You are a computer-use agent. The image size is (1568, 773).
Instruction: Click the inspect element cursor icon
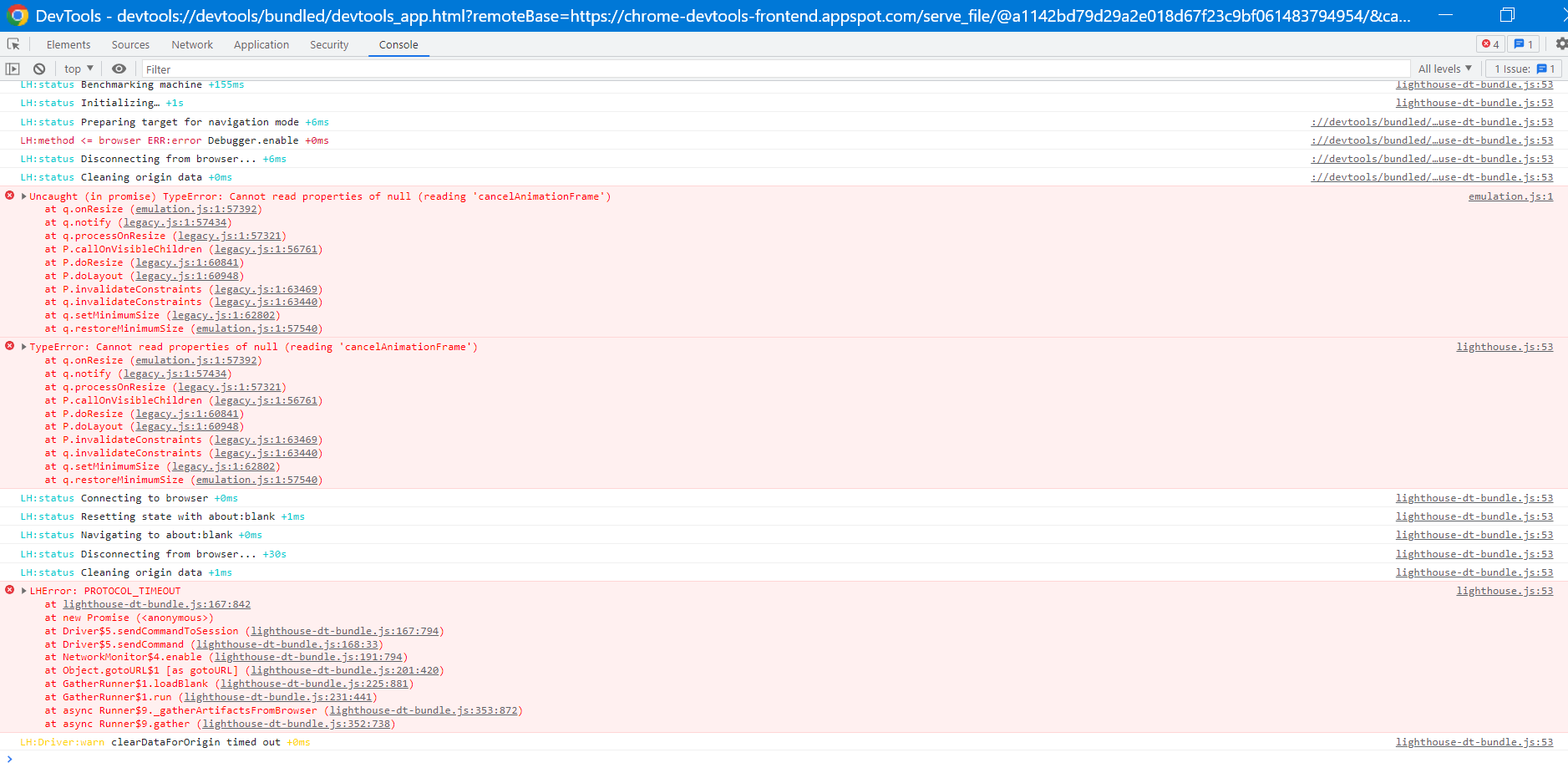[13, 43]
